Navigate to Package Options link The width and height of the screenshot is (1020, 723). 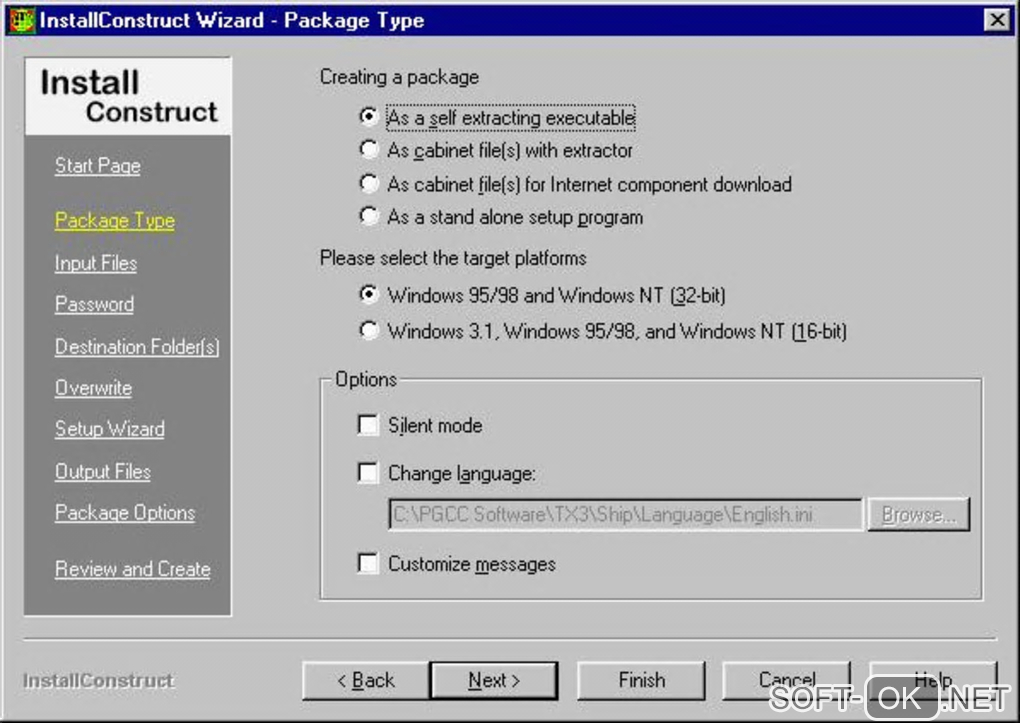(x=125, y=513)
